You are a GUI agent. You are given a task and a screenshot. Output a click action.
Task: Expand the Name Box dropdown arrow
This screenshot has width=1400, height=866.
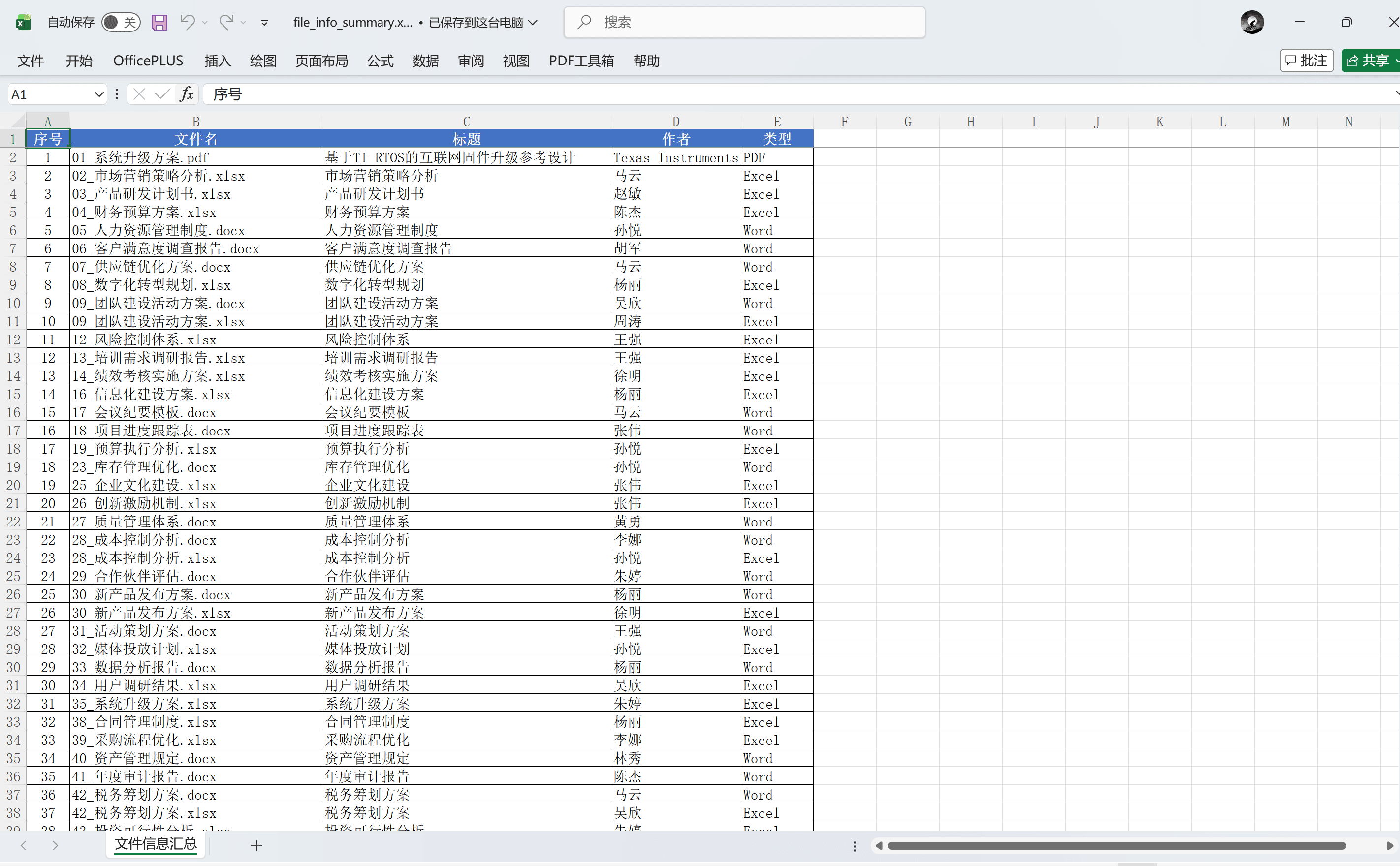(x=98, y=94)
